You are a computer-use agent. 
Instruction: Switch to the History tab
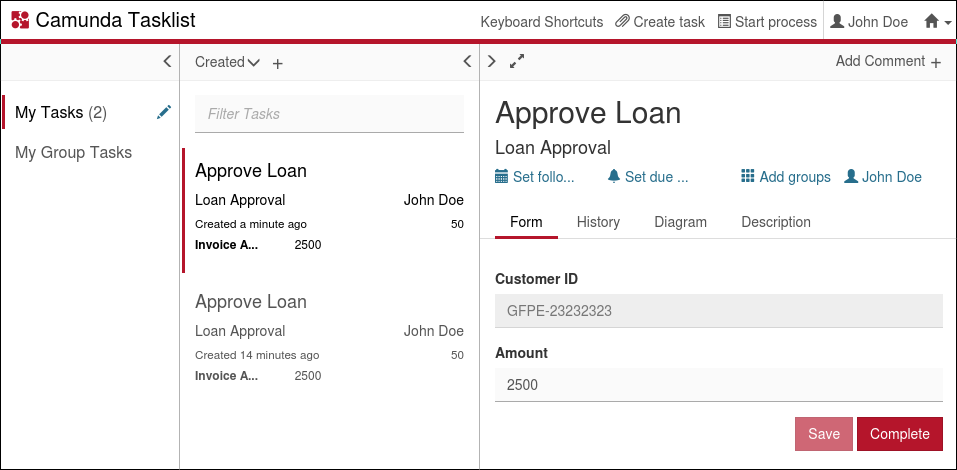598,222
